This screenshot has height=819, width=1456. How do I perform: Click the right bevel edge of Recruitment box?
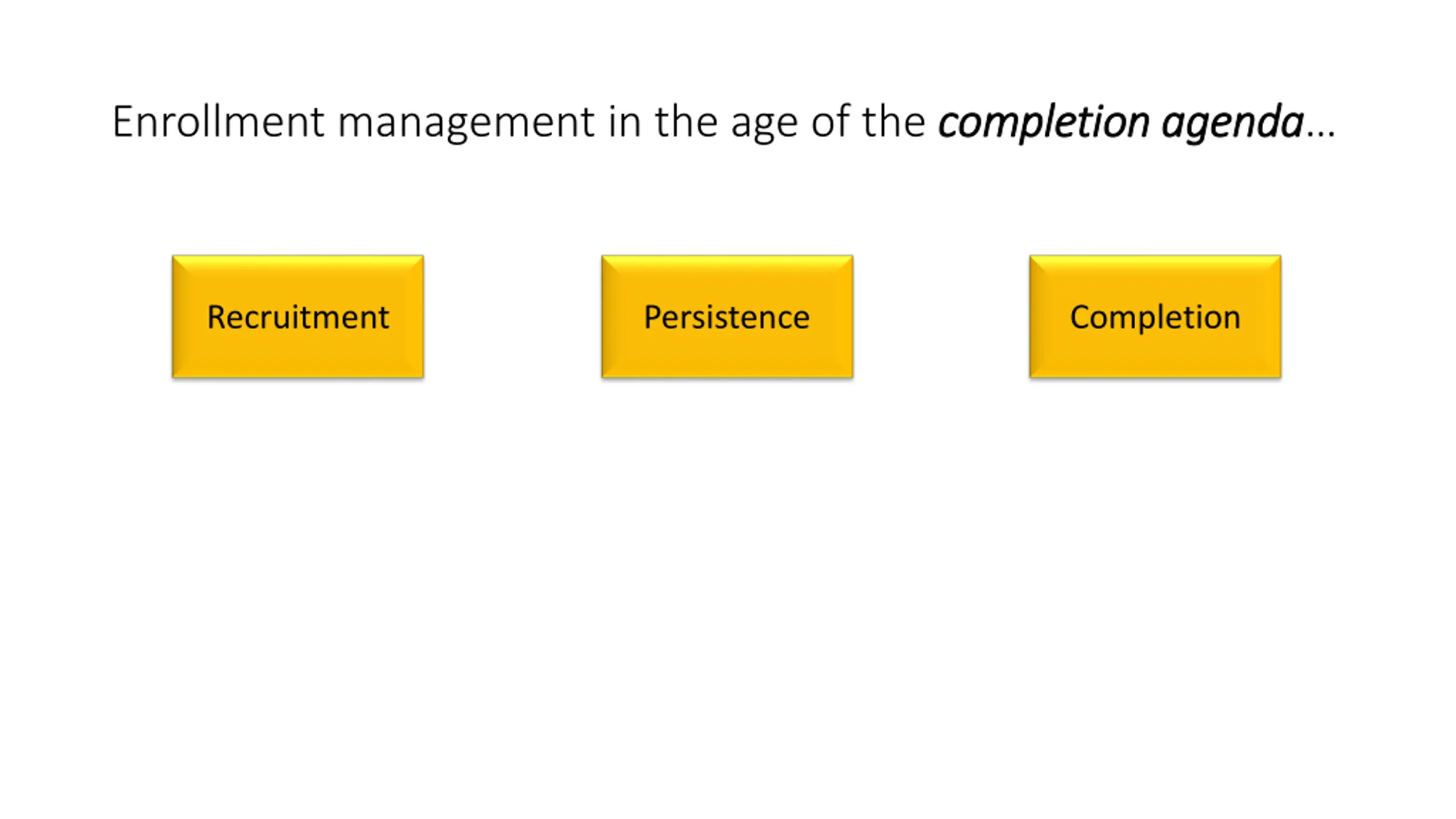tap(416, 316)
